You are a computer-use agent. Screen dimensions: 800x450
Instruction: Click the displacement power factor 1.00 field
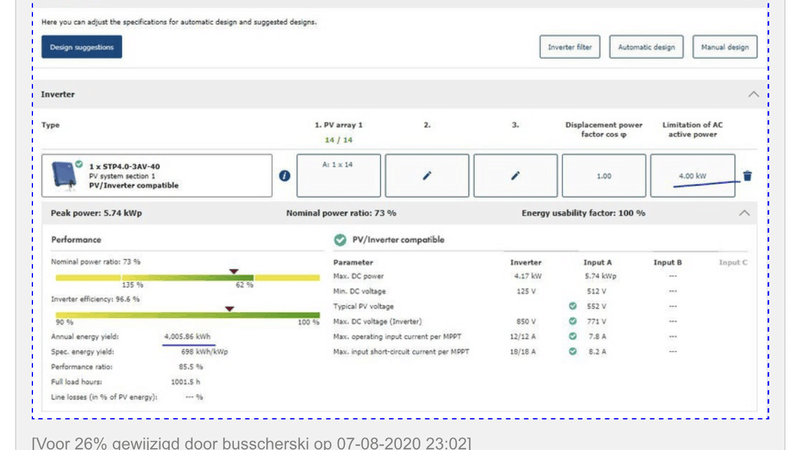coord(603,176)
